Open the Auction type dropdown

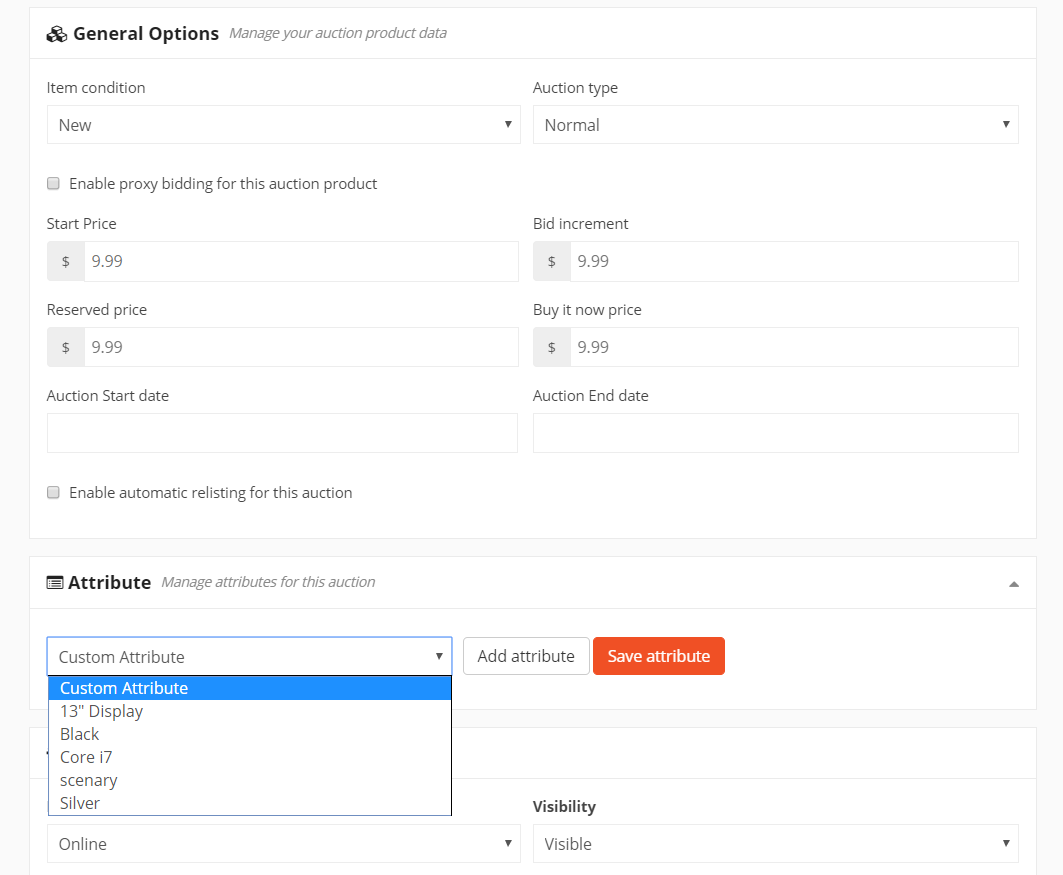tap(776, 125)
